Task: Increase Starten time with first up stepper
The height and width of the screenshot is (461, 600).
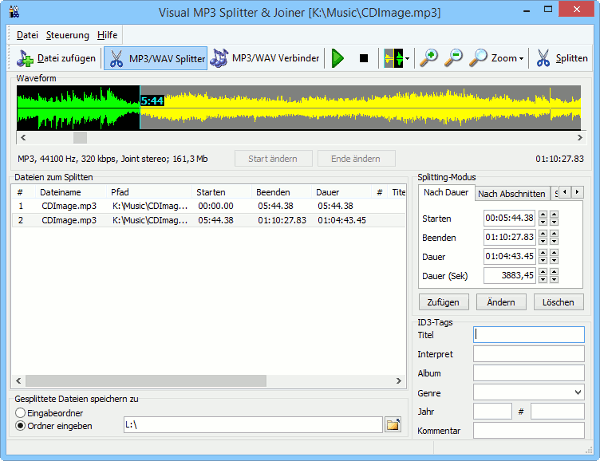Action: [x=543, y=214]
